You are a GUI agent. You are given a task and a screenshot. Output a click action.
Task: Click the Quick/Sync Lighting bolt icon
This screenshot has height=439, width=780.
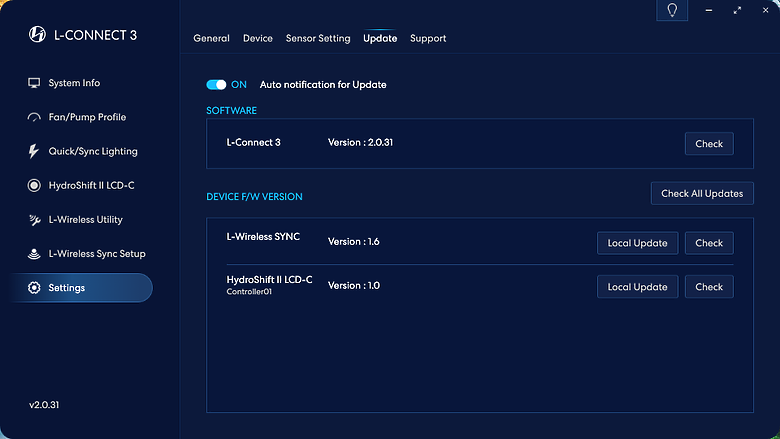[33, 151]
